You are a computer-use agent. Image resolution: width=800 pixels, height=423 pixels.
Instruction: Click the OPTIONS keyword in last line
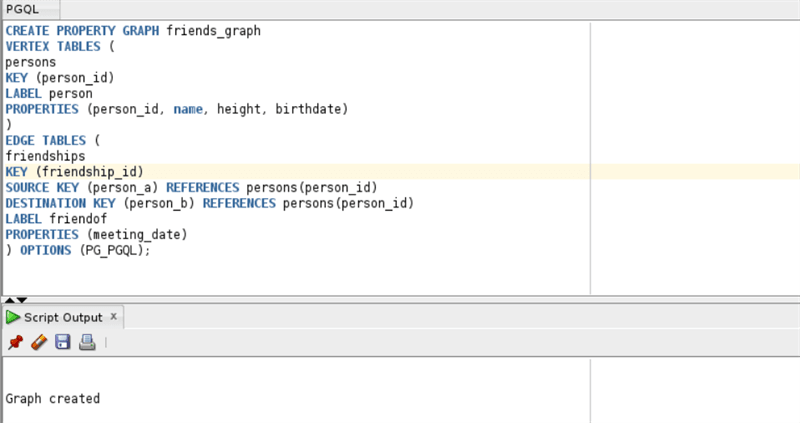45,250
